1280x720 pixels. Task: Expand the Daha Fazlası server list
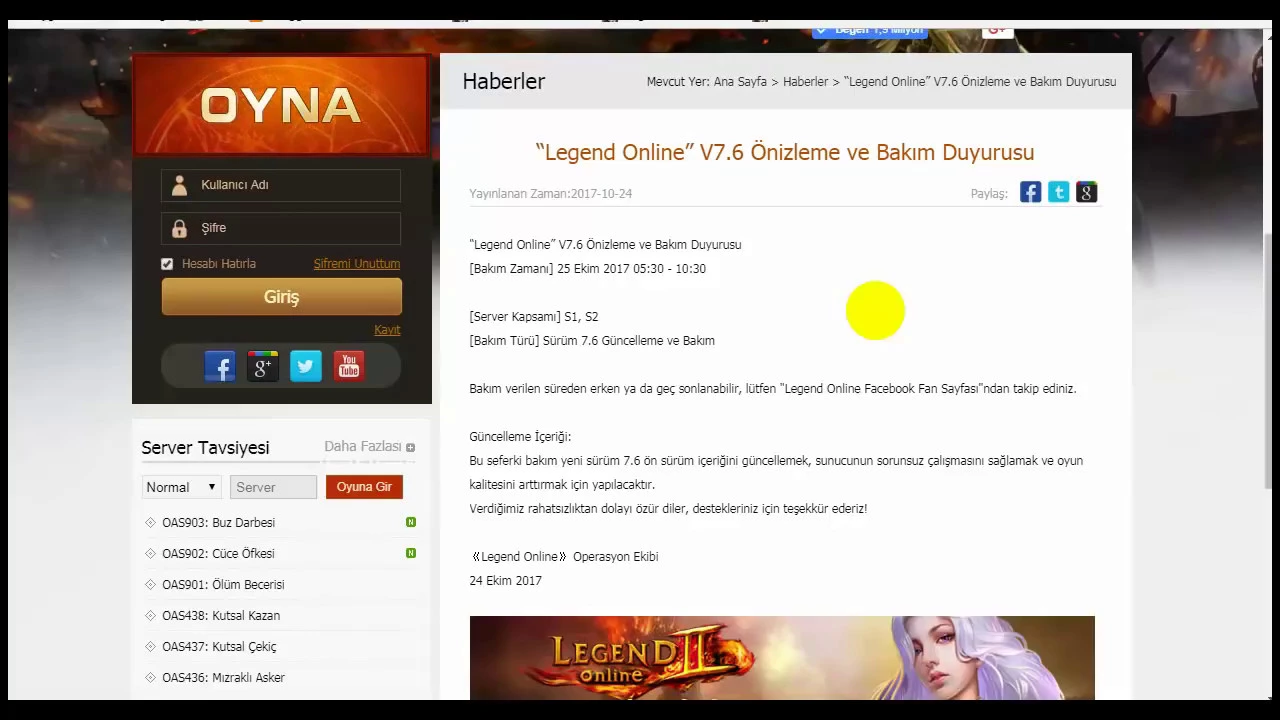(x=369, y=446)
